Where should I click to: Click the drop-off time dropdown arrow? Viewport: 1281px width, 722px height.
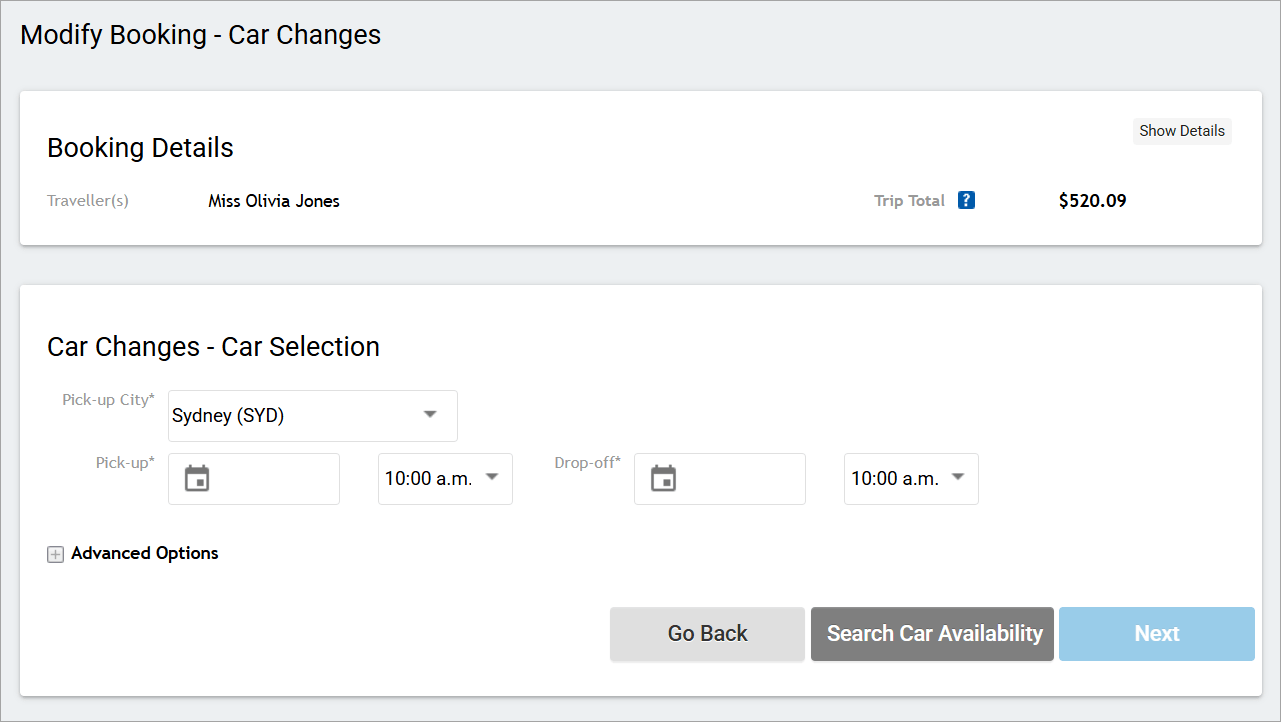(x=958, y=478)
